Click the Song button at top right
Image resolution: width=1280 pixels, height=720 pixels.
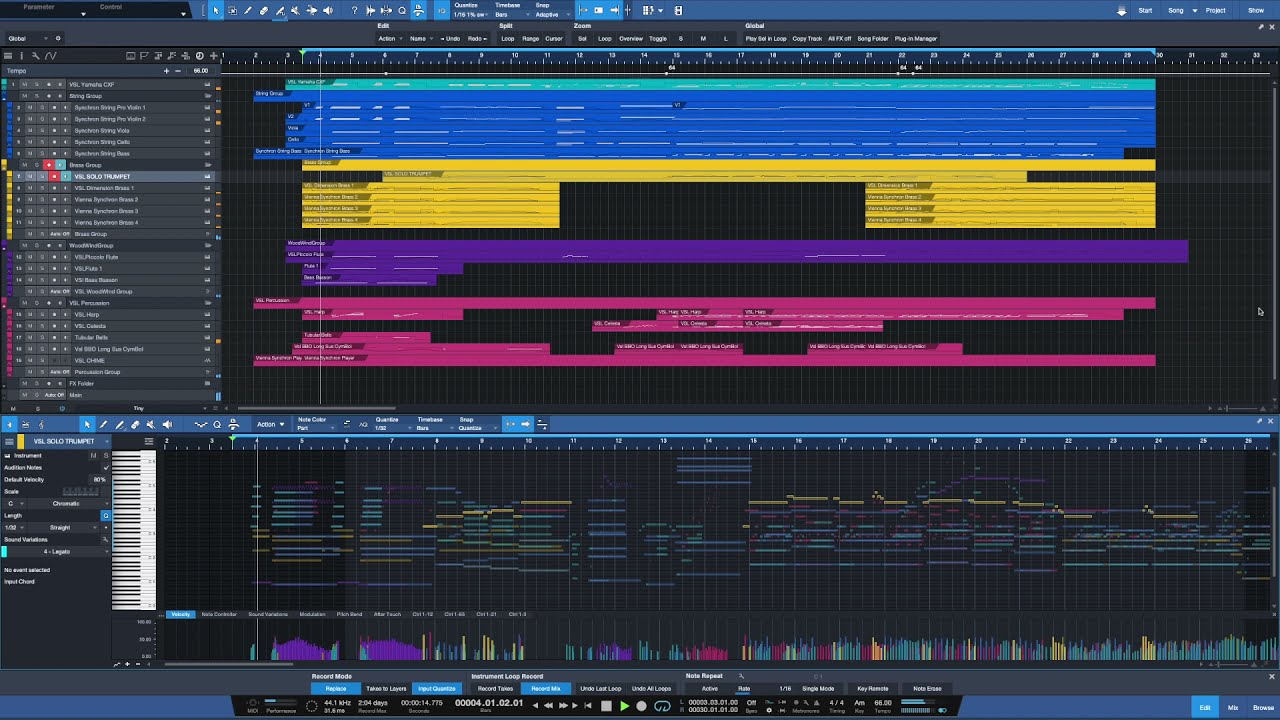click(x=1176, y=10)
